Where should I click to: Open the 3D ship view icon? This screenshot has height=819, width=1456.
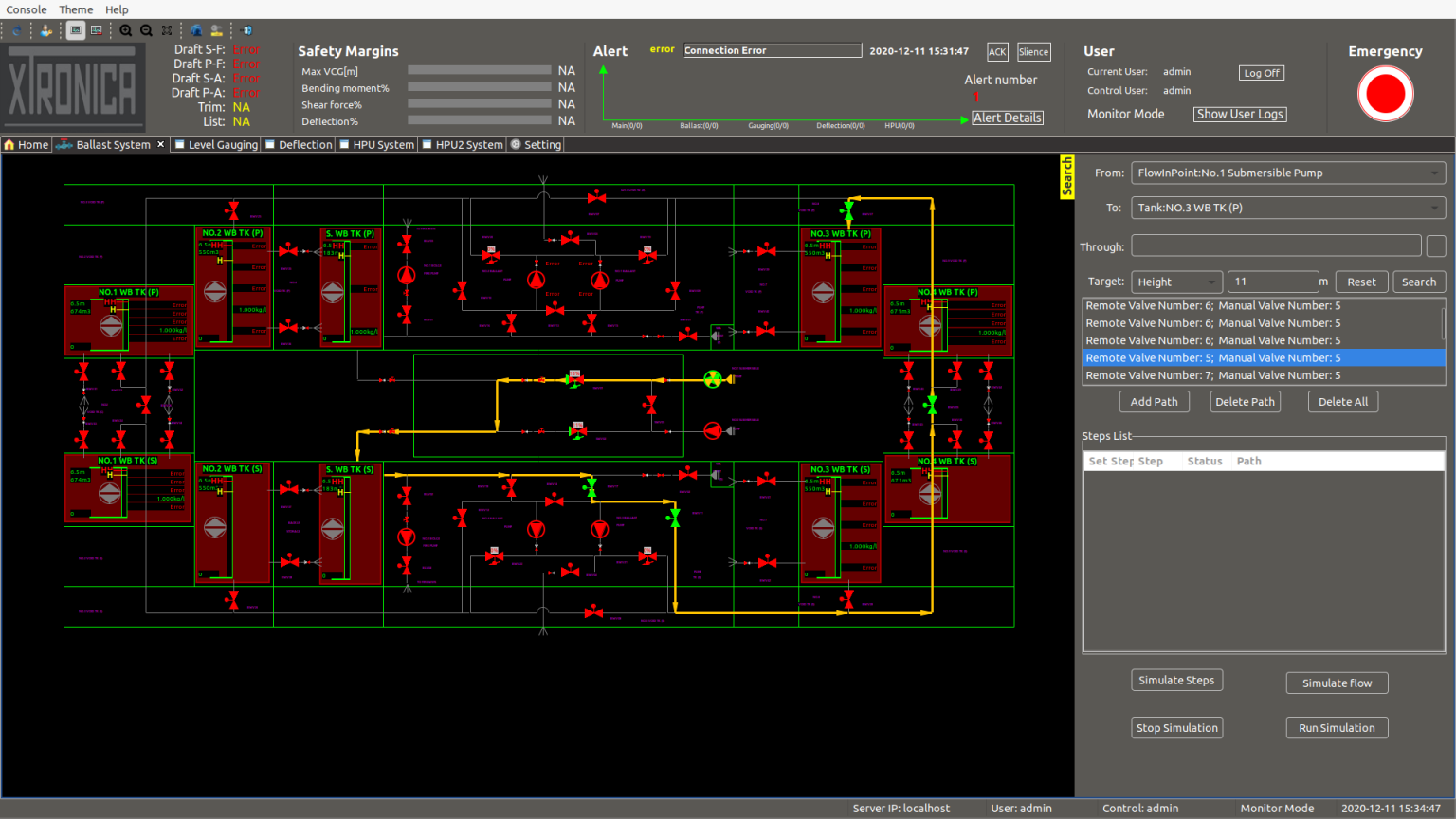point(195,30)
